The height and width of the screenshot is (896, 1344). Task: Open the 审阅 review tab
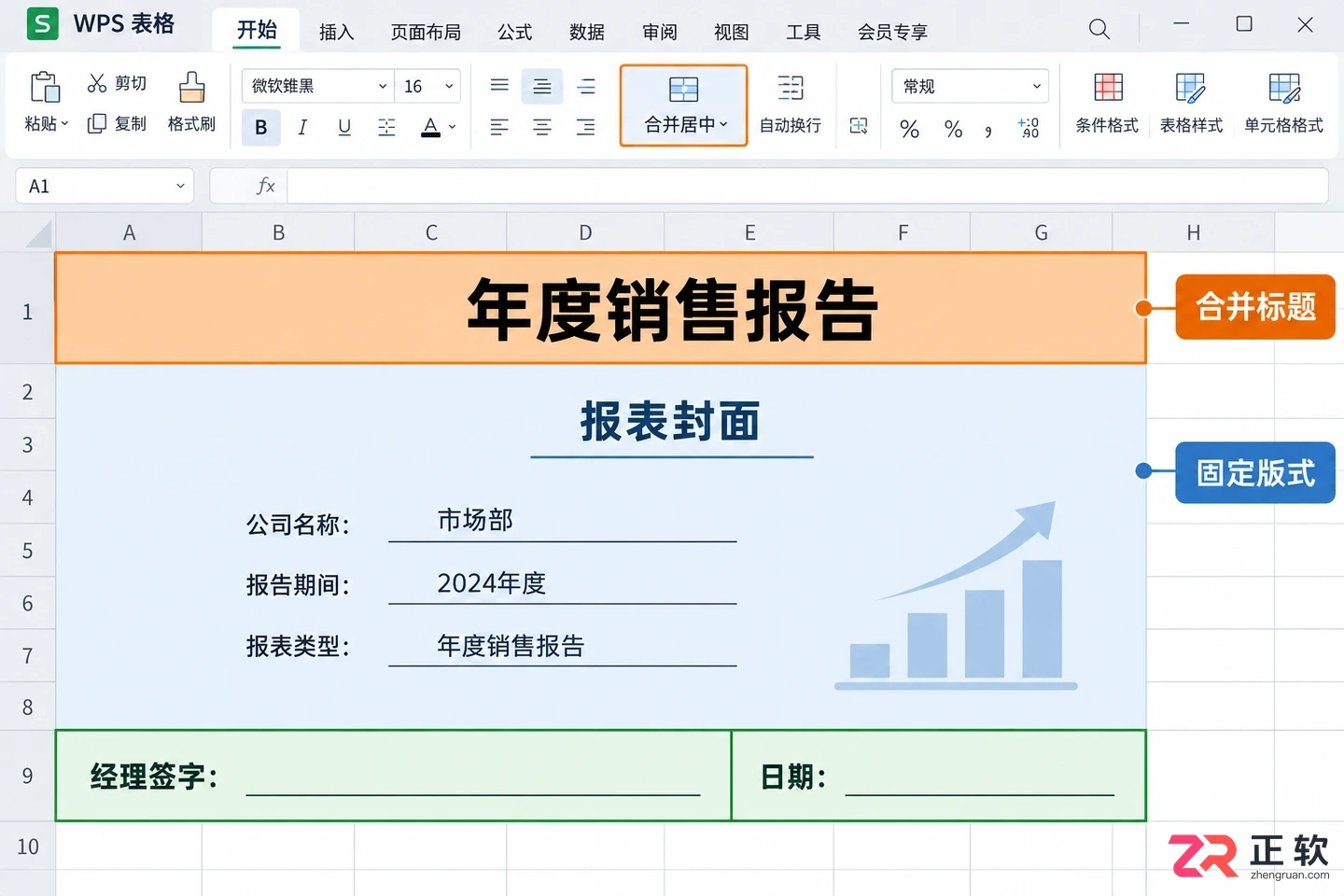pyautogui.click(x=660, y=32)
